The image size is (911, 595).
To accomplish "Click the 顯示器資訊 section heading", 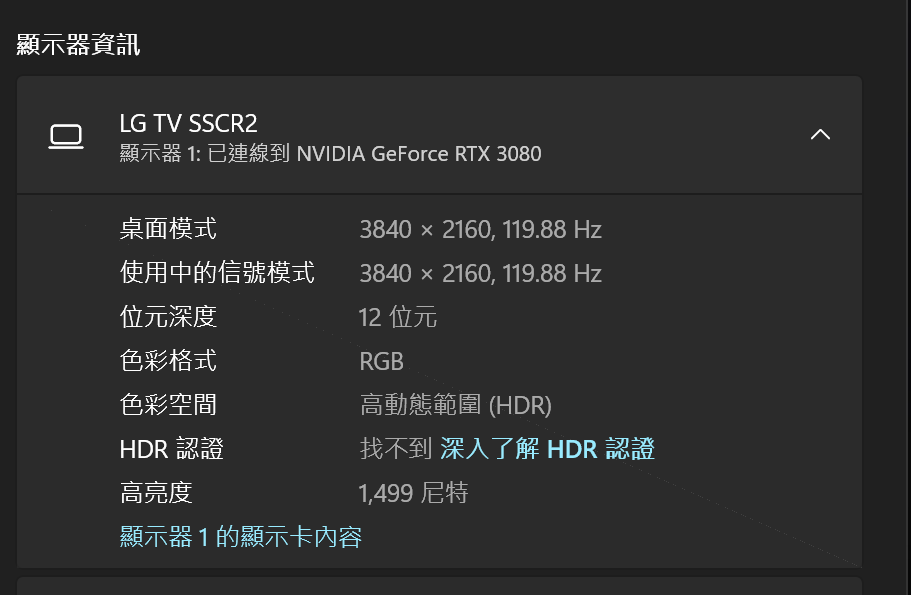I will pos(78,45).
